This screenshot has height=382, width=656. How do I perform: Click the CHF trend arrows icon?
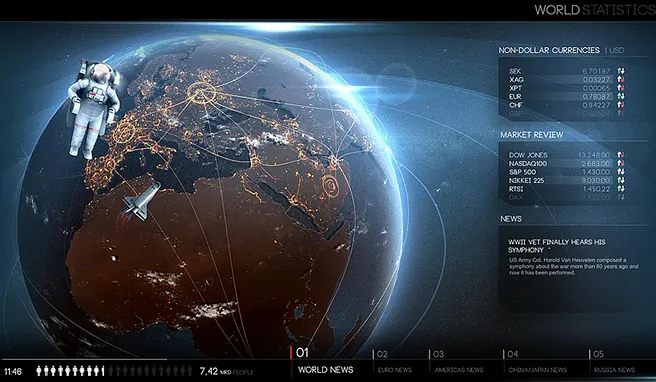pyautogui.click(x=620, y=105)
